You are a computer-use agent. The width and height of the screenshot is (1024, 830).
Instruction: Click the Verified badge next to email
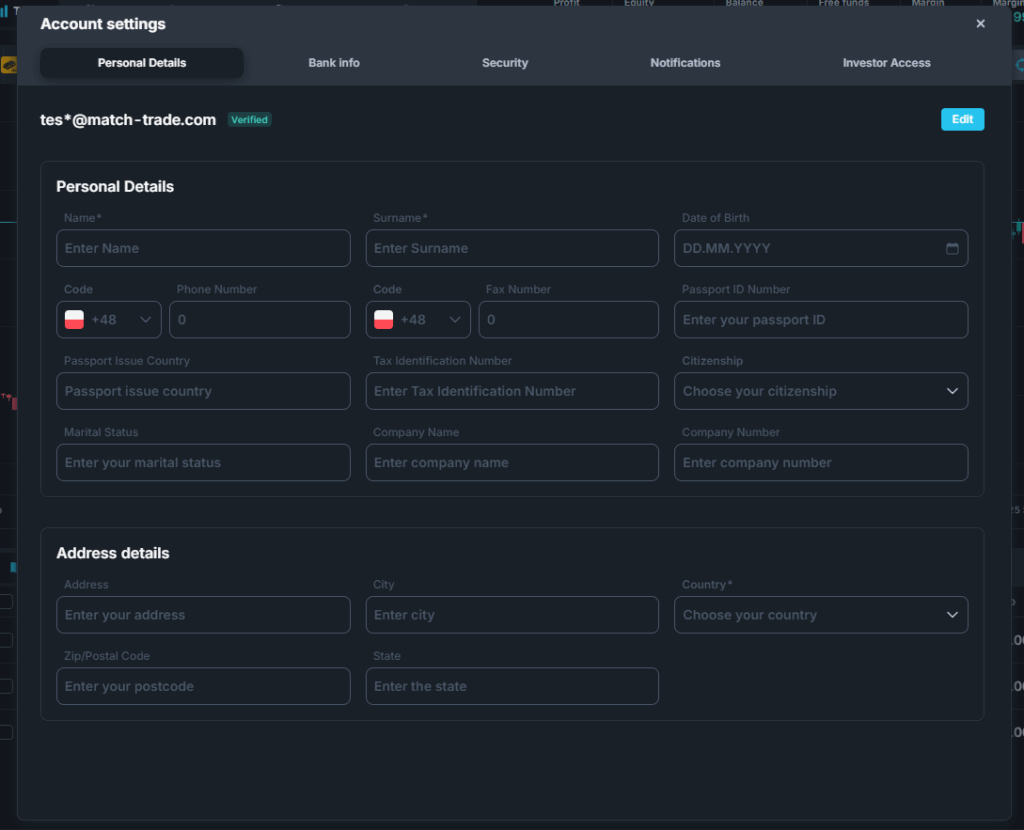(x=249, y=120)
